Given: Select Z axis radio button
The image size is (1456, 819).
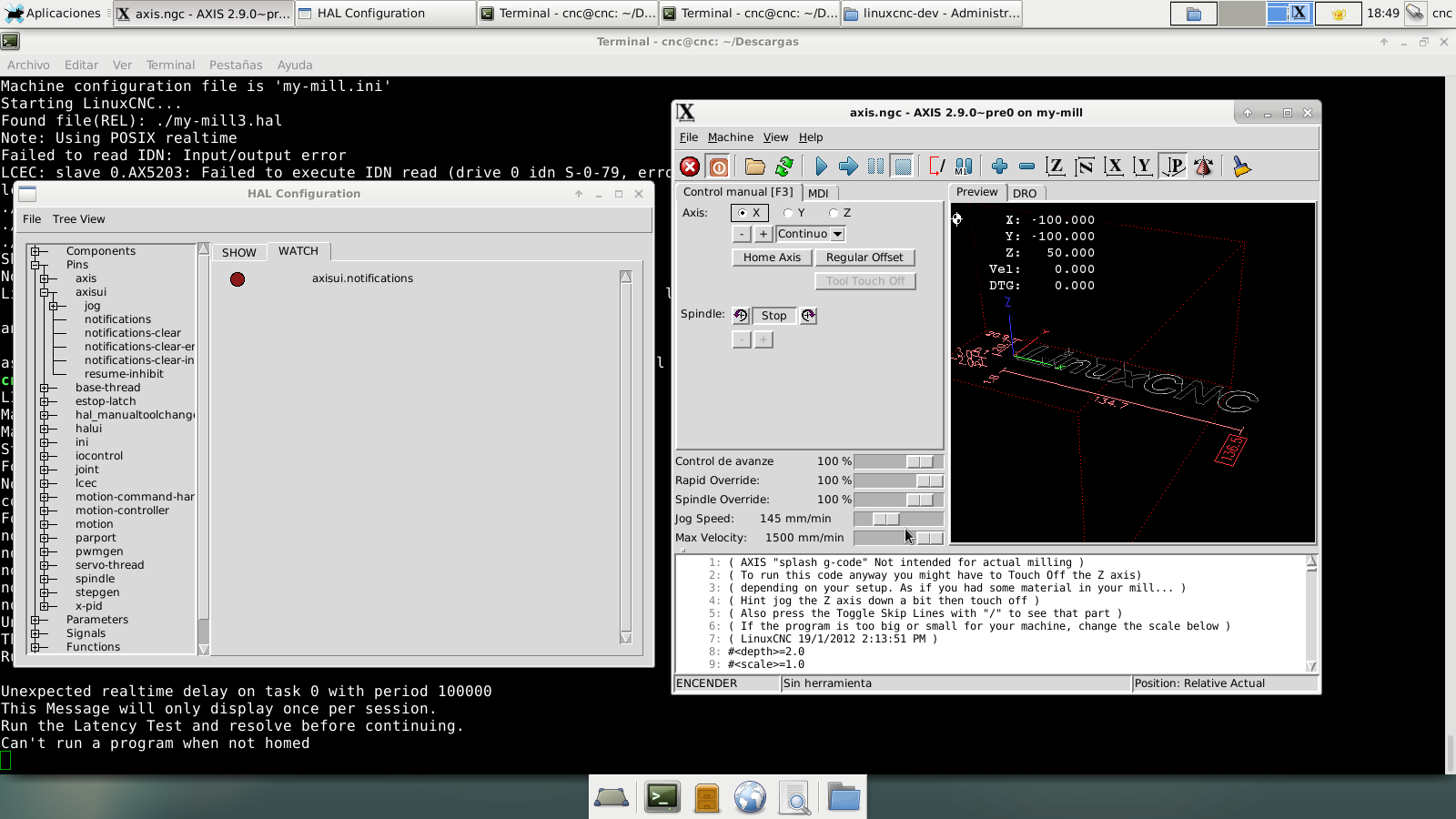Looking at the screenshot, I should pos(840,213).
